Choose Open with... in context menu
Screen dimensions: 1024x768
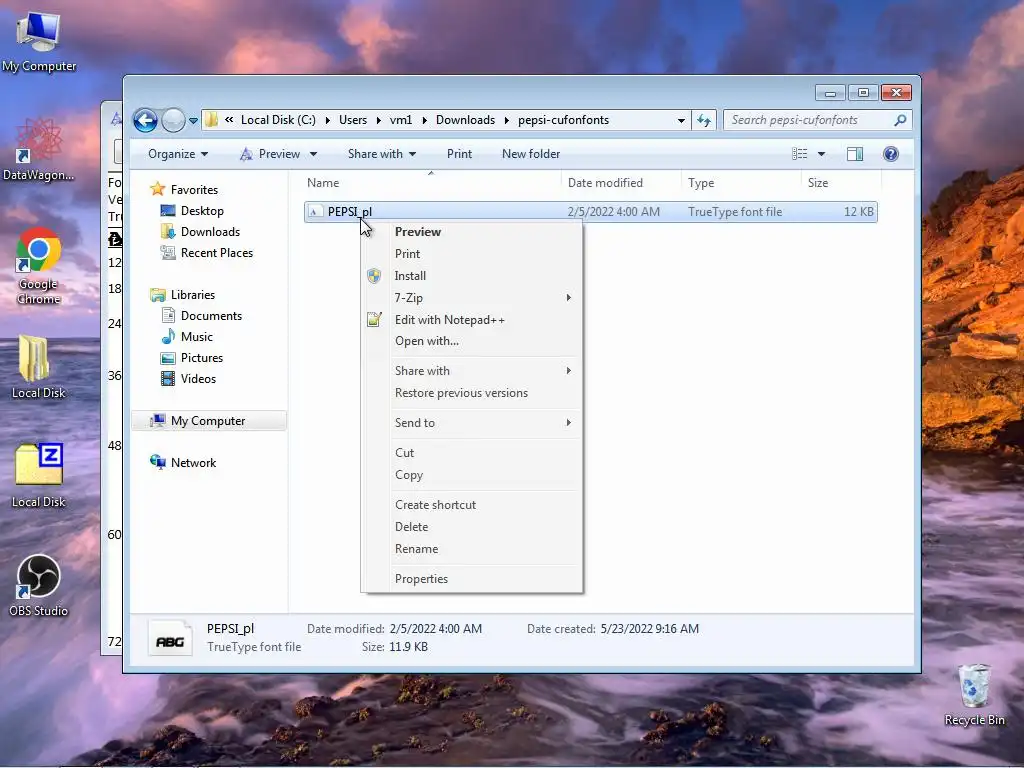pyautogui.click(x=472, y=341)
